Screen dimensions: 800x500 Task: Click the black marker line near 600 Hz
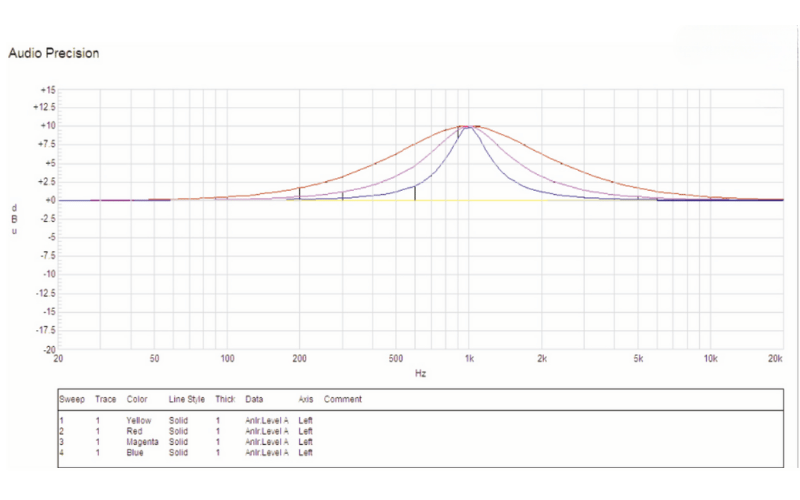pyautogui.click(x=415, y=193)
